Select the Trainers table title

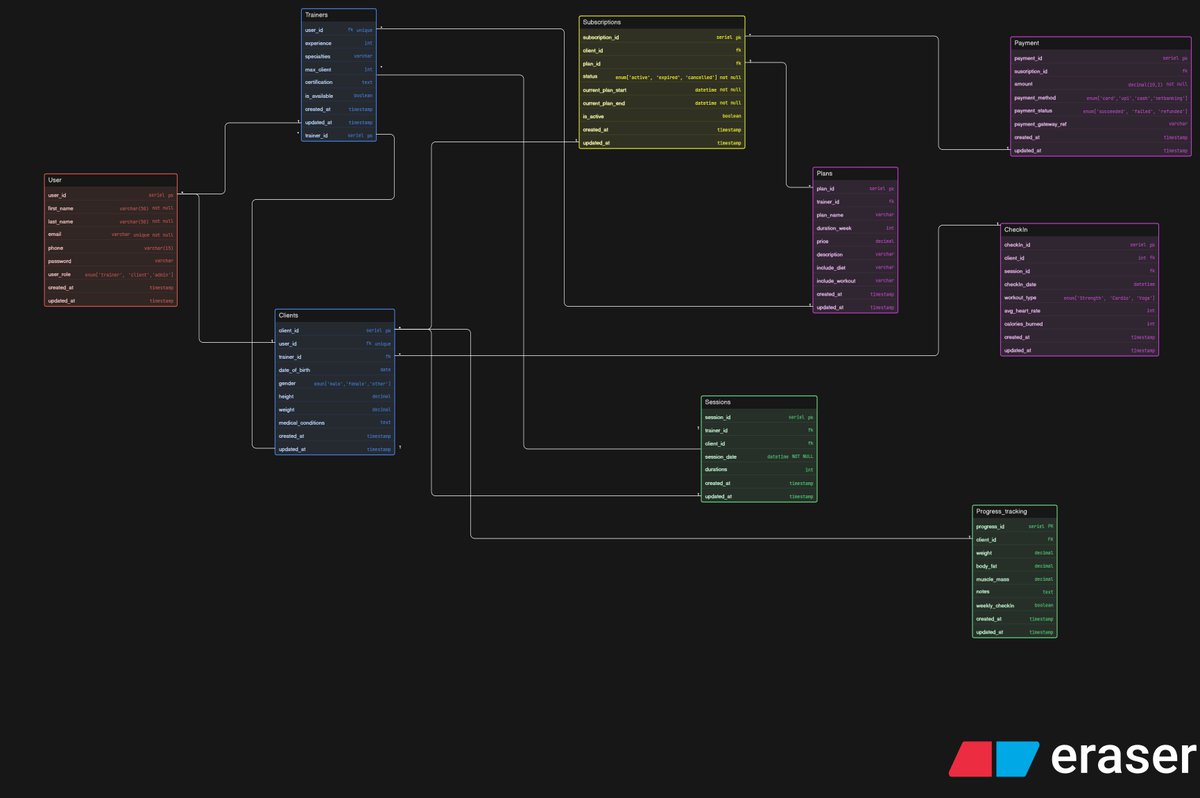316,15
